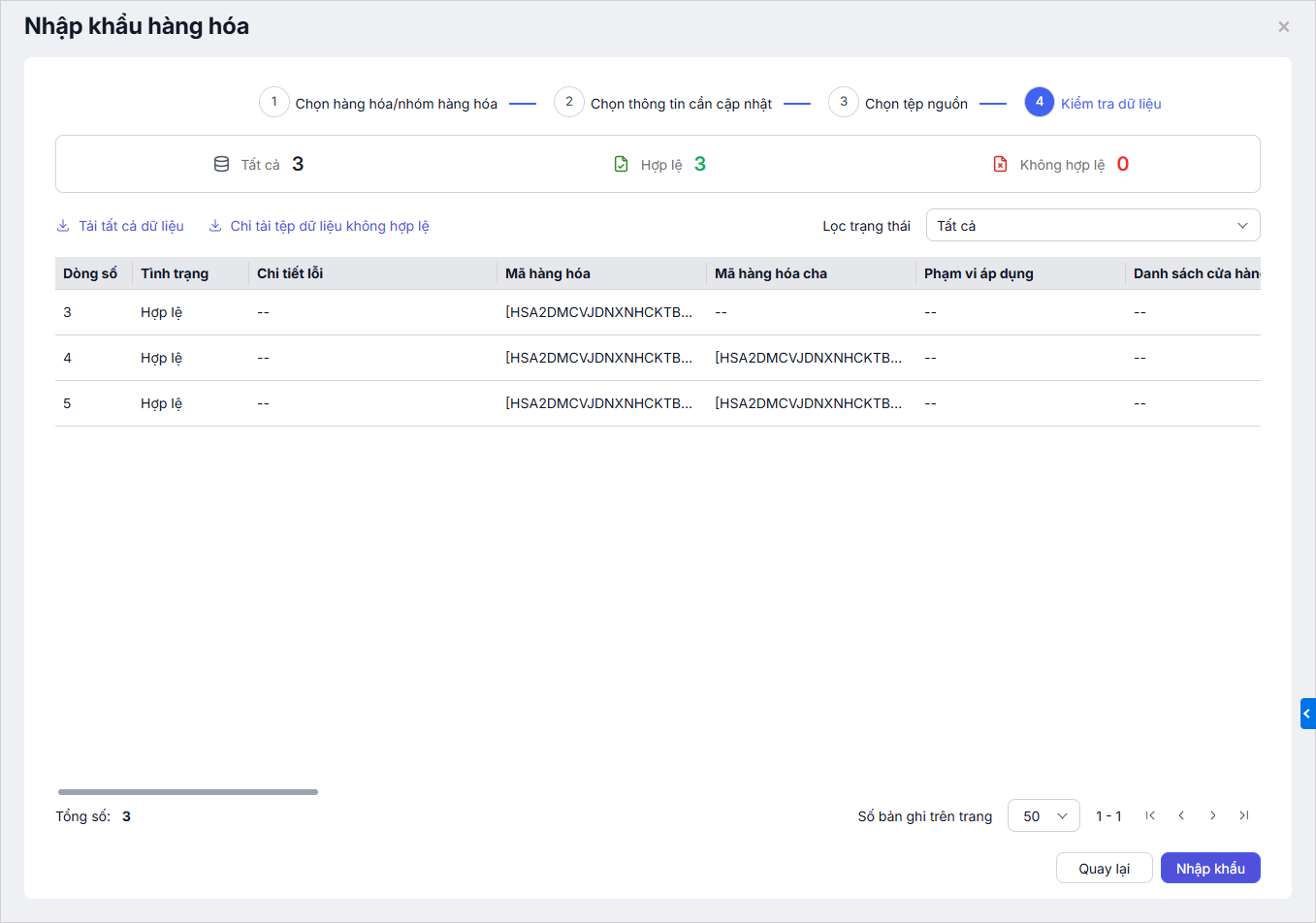This screenshot has height=923, width=1316.
Task: Expand the blue side panel arrow tab
Action: [1307, 714]
